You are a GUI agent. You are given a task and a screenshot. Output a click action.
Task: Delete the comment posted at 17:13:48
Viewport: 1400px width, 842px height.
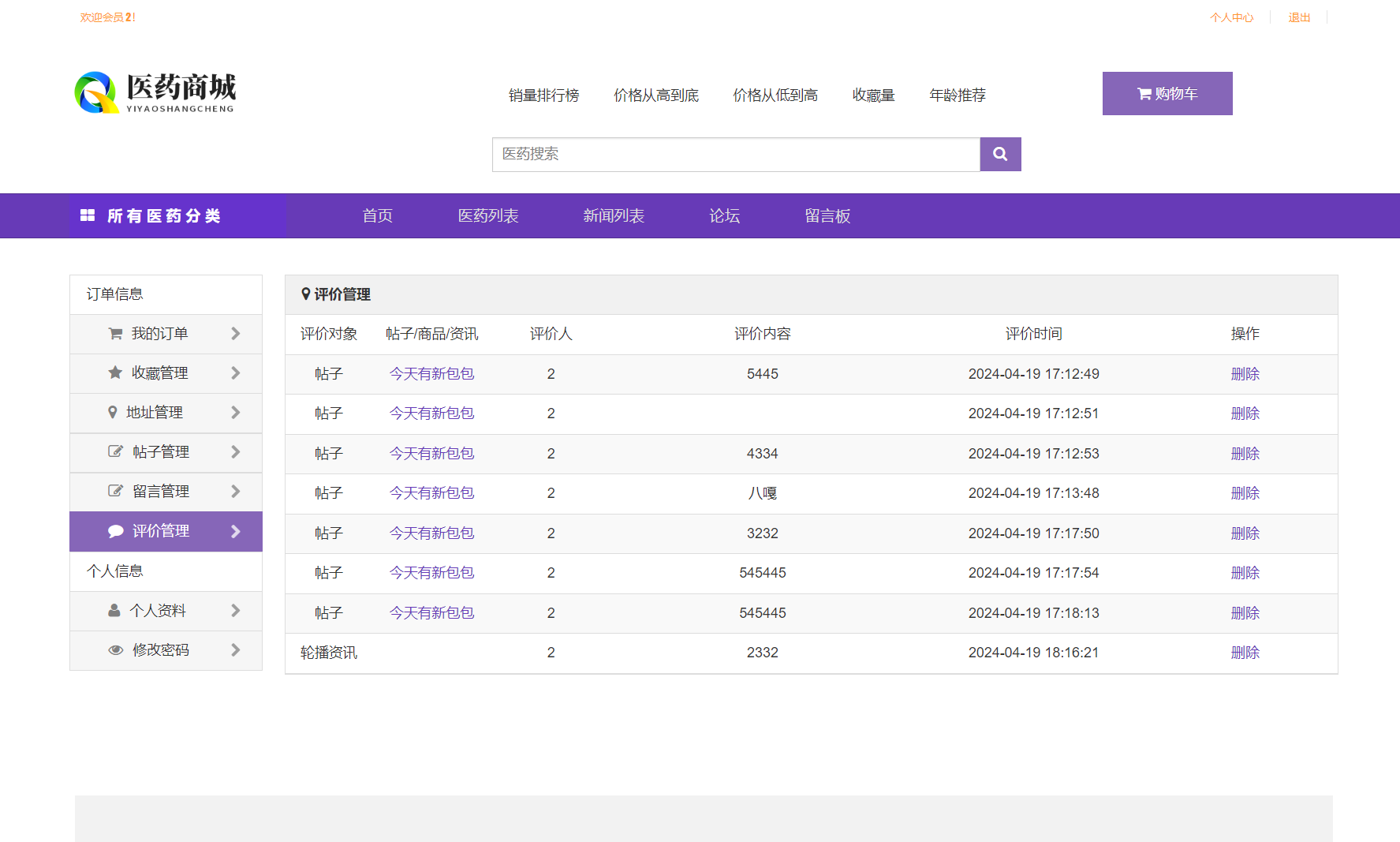1245,492
